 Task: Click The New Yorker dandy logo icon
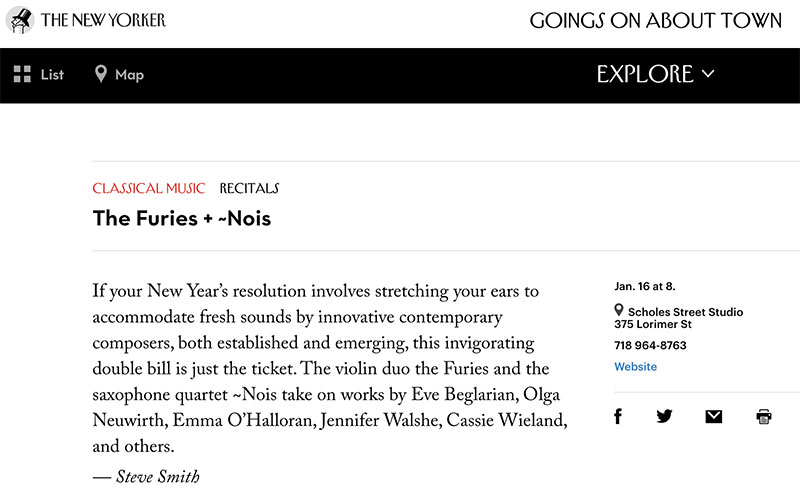point(20,20)
